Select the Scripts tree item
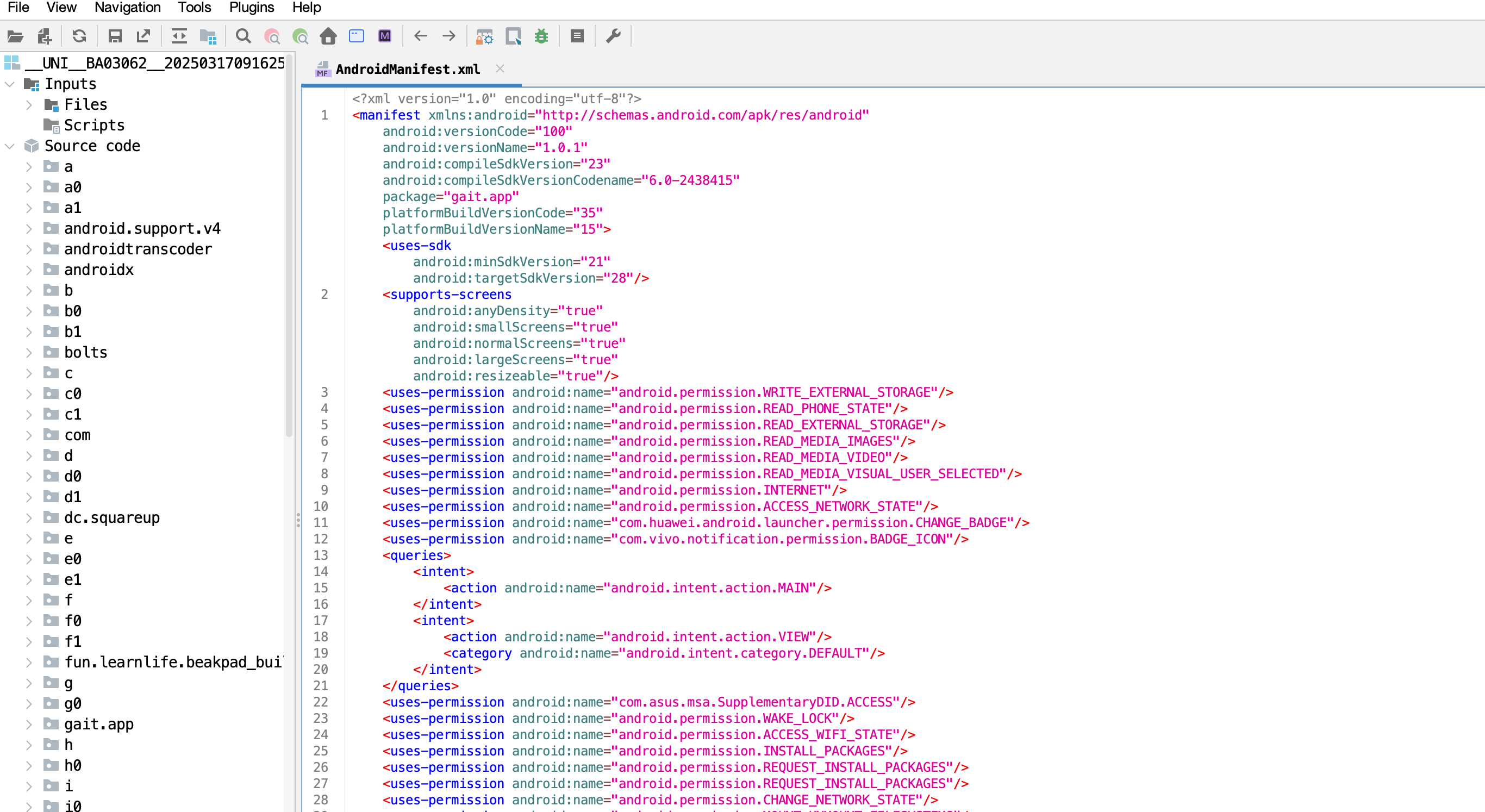The height and width of the screenshot is (812, 1485). [84, 125]
